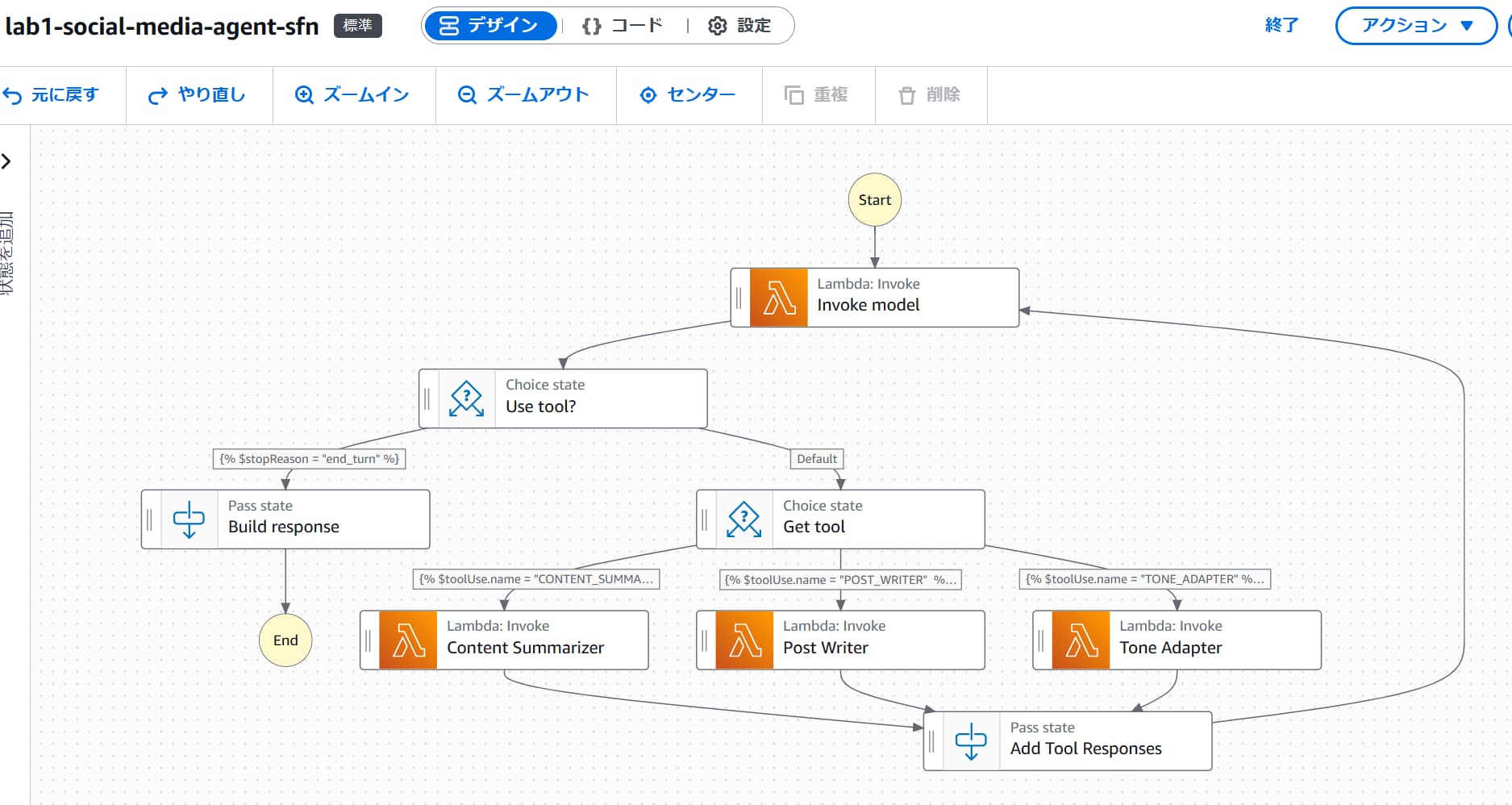Select the Start node in the workflow
The image size is (1512, 805).
click(874, 200)
